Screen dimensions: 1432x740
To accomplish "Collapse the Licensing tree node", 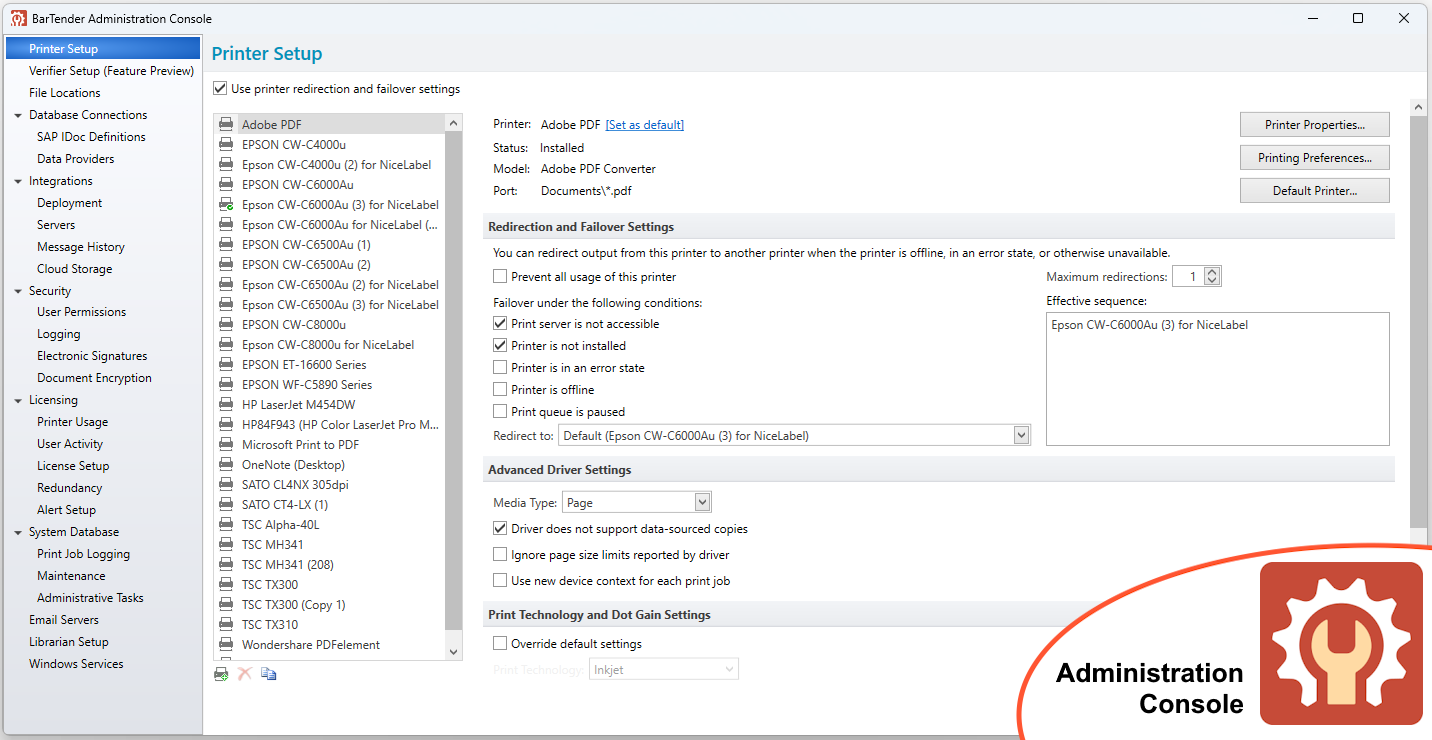I will point(18,400).
